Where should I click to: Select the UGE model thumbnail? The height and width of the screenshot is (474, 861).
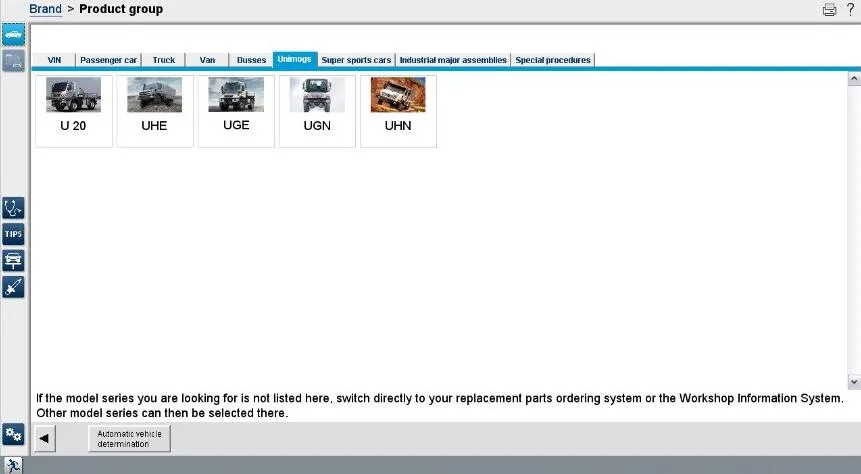pyautogui.click(x=236, y=111)
